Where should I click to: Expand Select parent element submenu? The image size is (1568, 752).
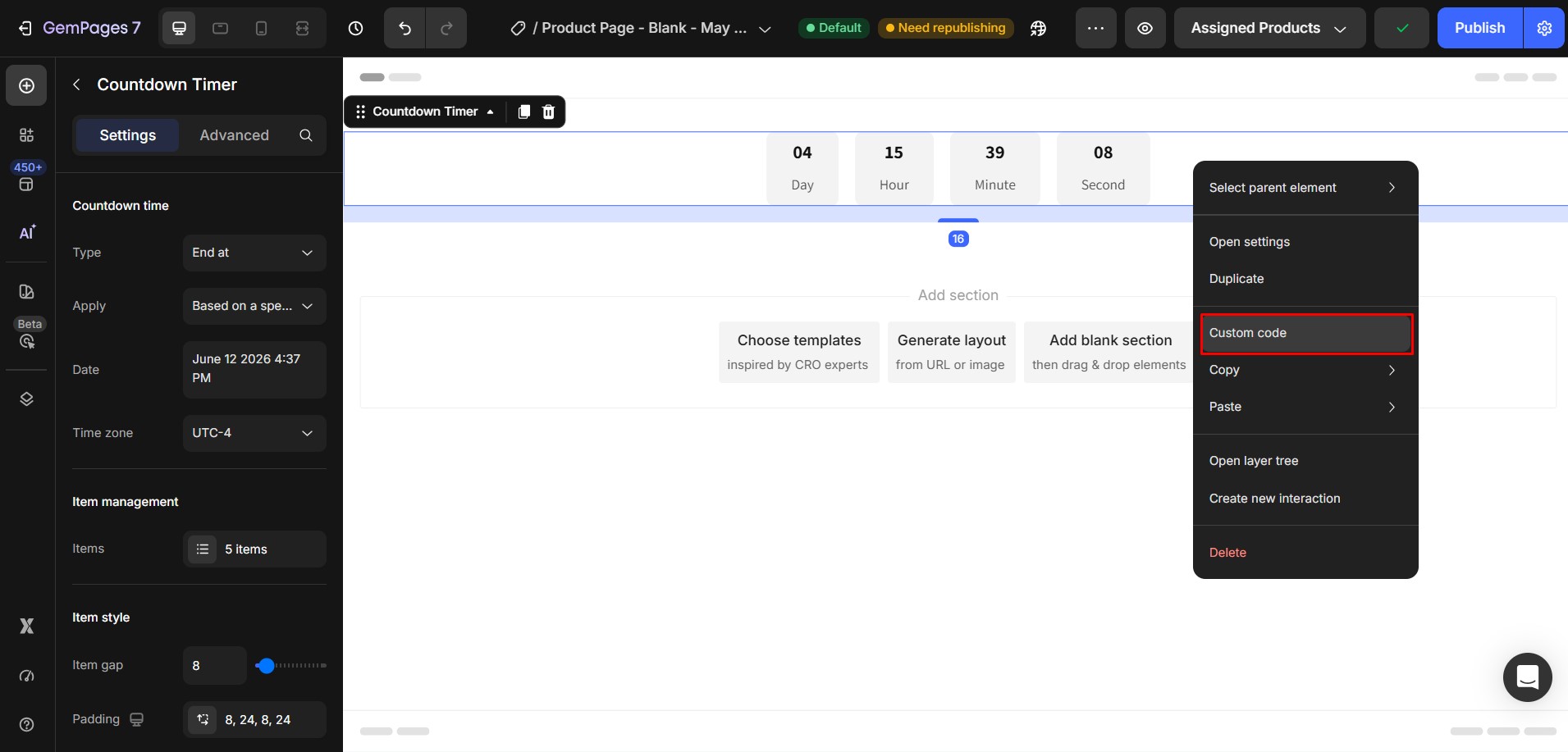tap(1305, 188)
